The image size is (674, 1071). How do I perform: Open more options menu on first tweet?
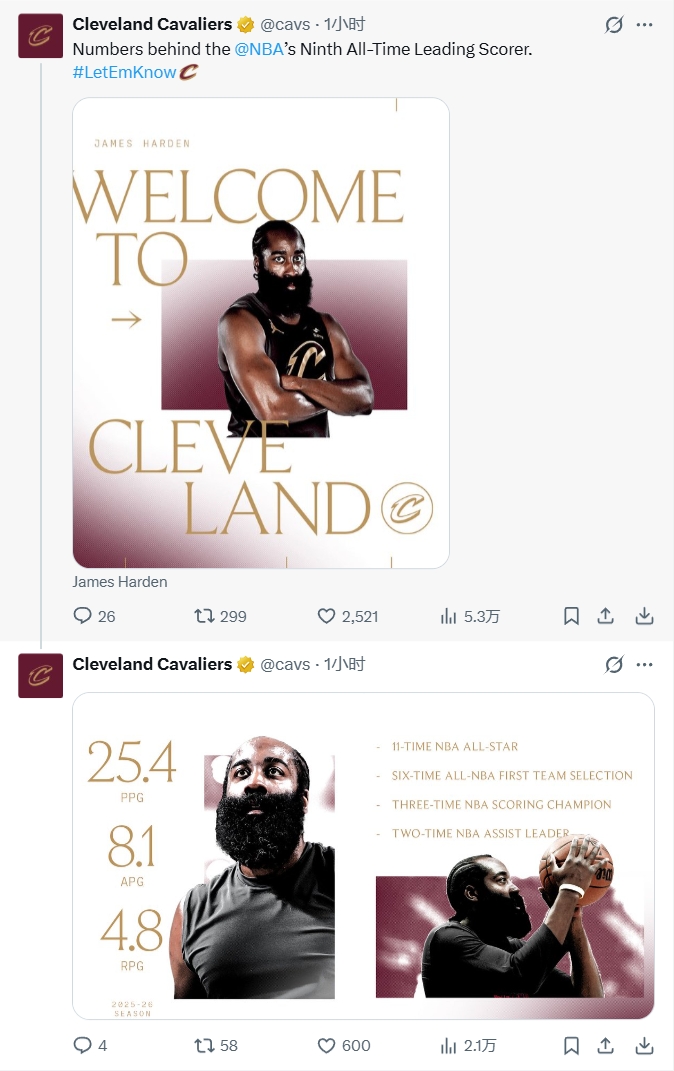644,25
